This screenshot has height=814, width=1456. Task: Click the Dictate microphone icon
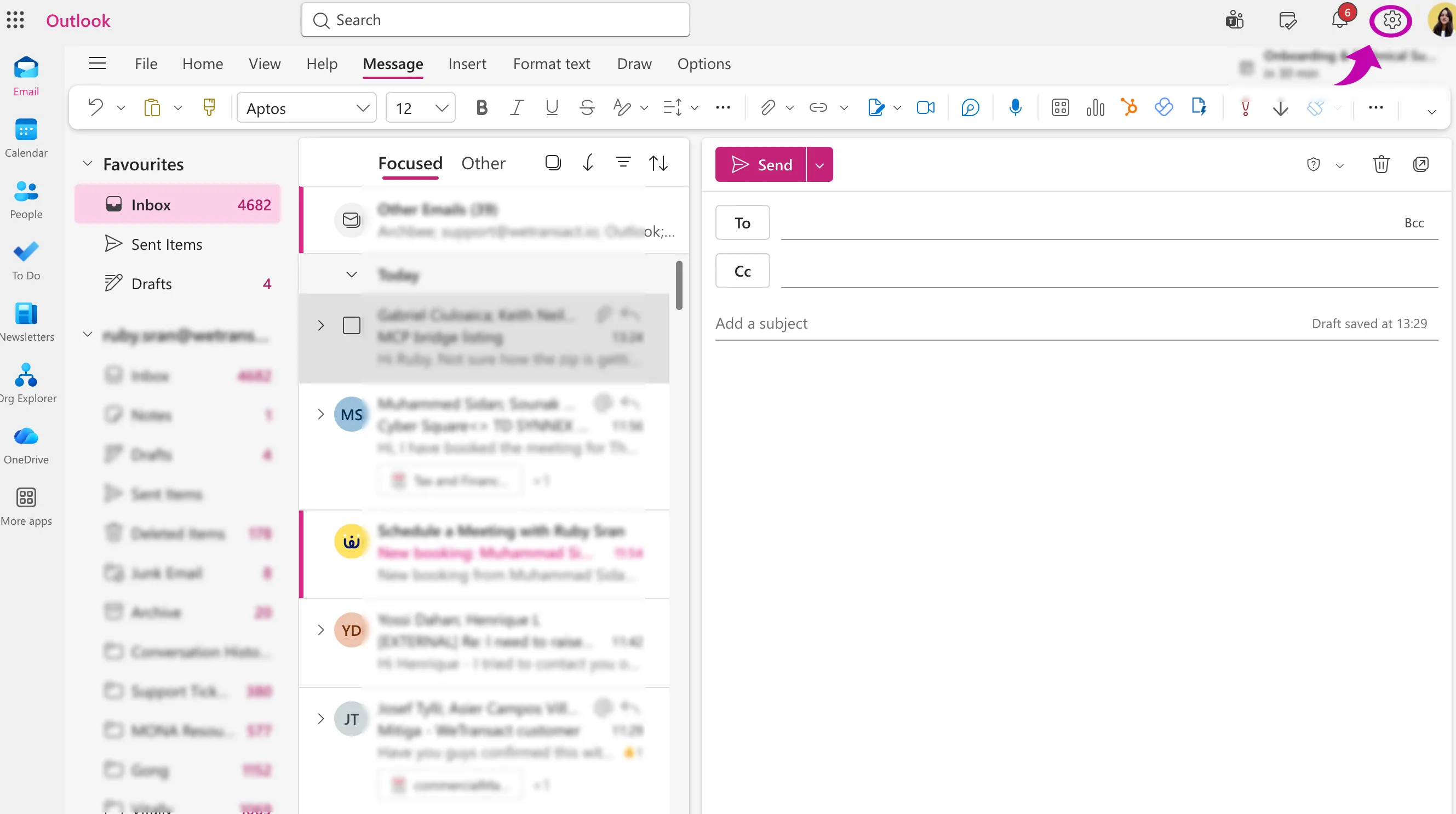(x=1015, y=107)
